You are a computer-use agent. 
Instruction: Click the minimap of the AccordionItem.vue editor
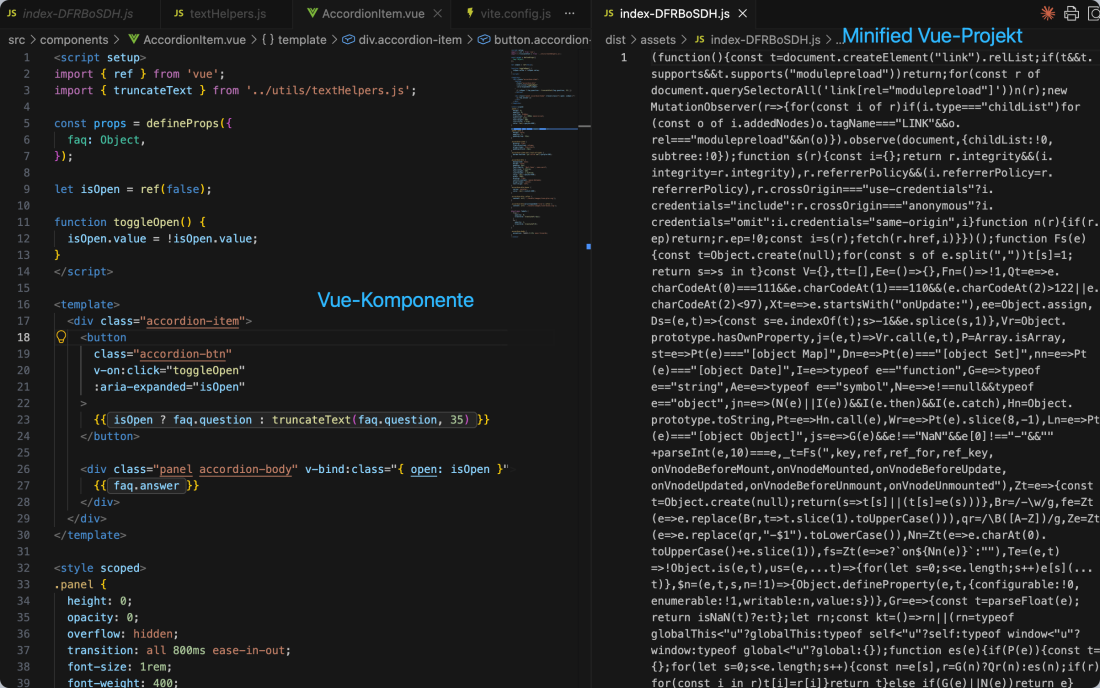point(544,144)
